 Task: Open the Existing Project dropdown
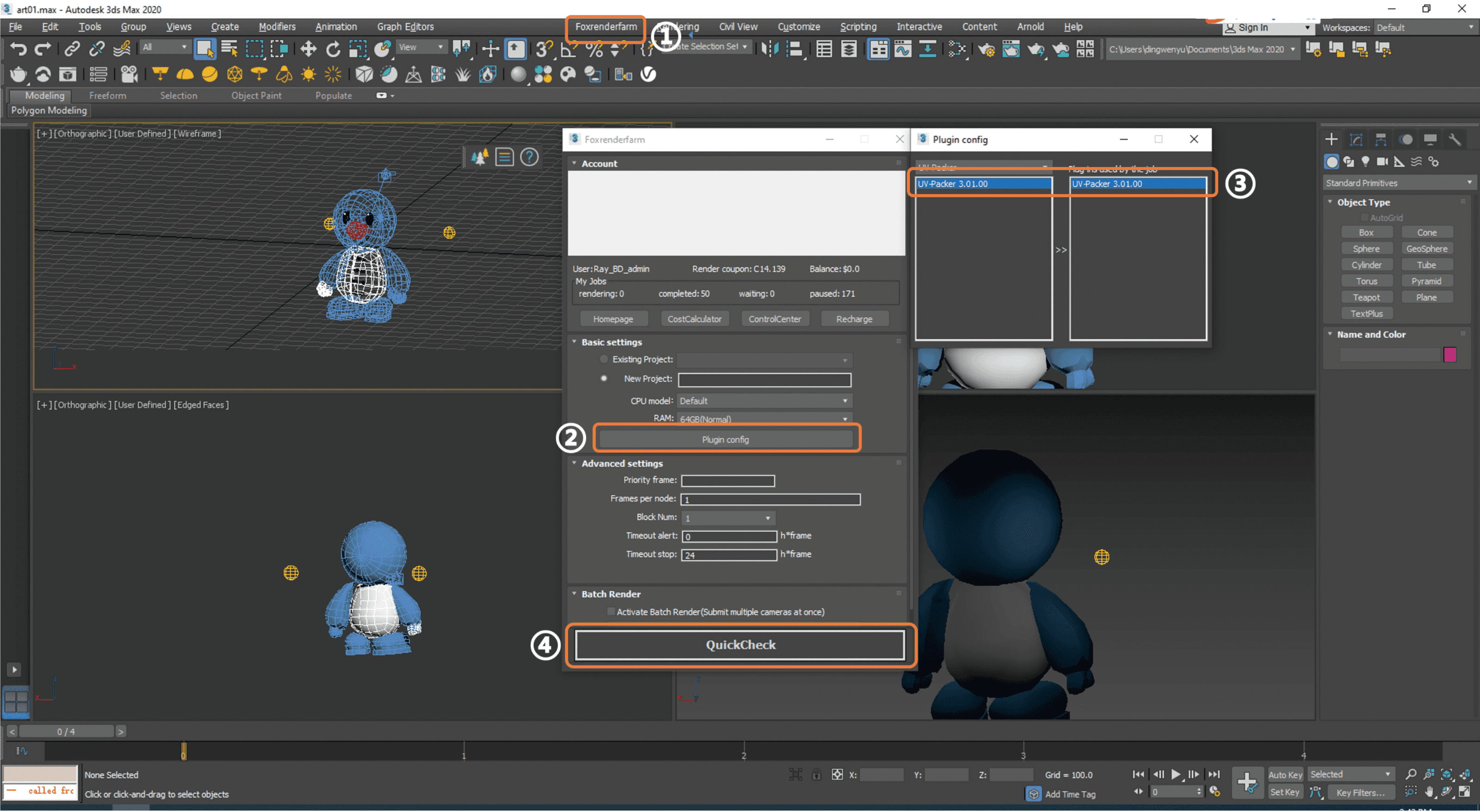click(764, 360)
